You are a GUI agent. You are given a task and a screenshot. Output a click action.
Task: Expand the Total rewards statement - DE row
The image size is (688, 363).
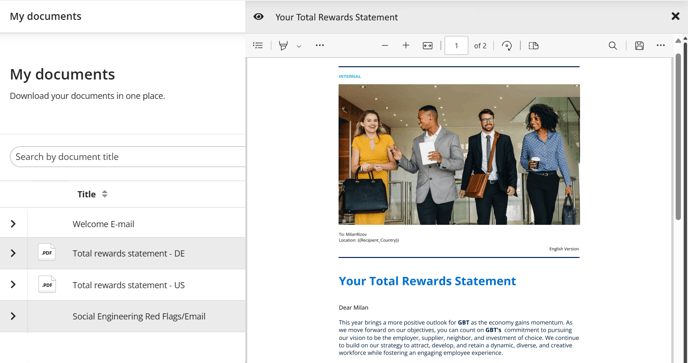(13, 253)
